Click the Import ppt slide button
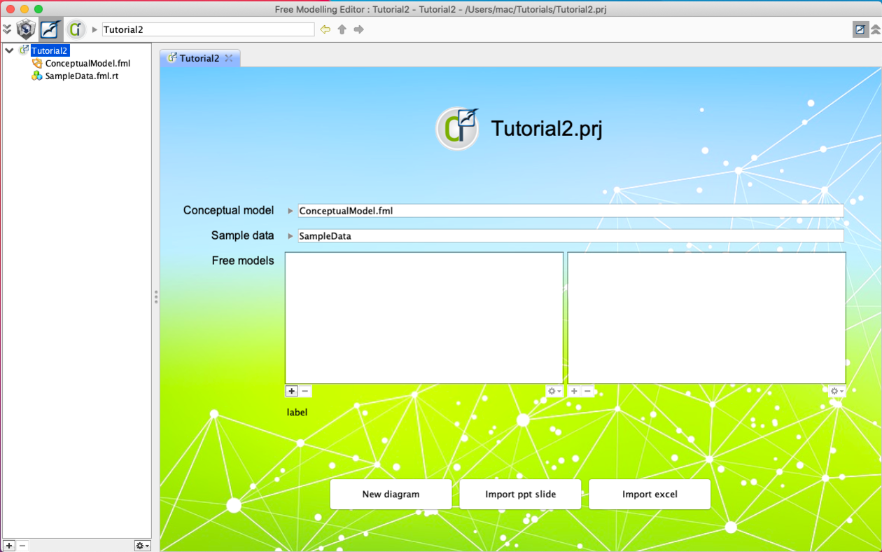The width and height of the screenshot is (882, 552). coord(520,494)
